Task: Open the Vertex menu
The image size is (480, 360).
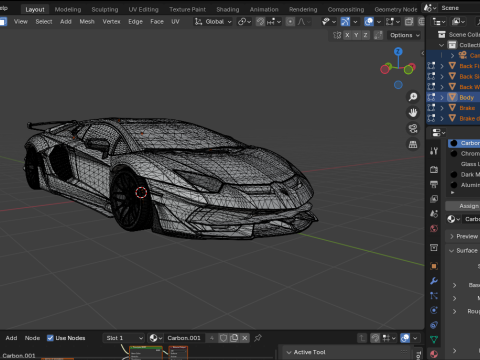Action: (x=111, y=22)
